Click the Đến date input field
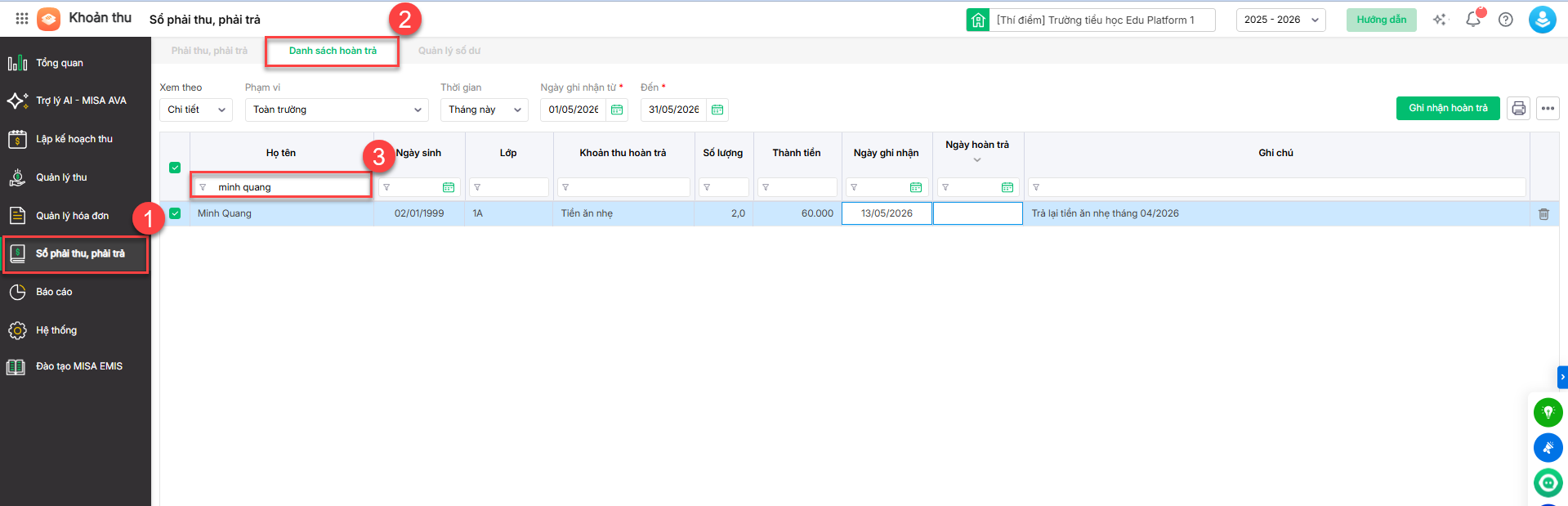The width and height of the screenshot is (1568, 506). coord(674,110)
